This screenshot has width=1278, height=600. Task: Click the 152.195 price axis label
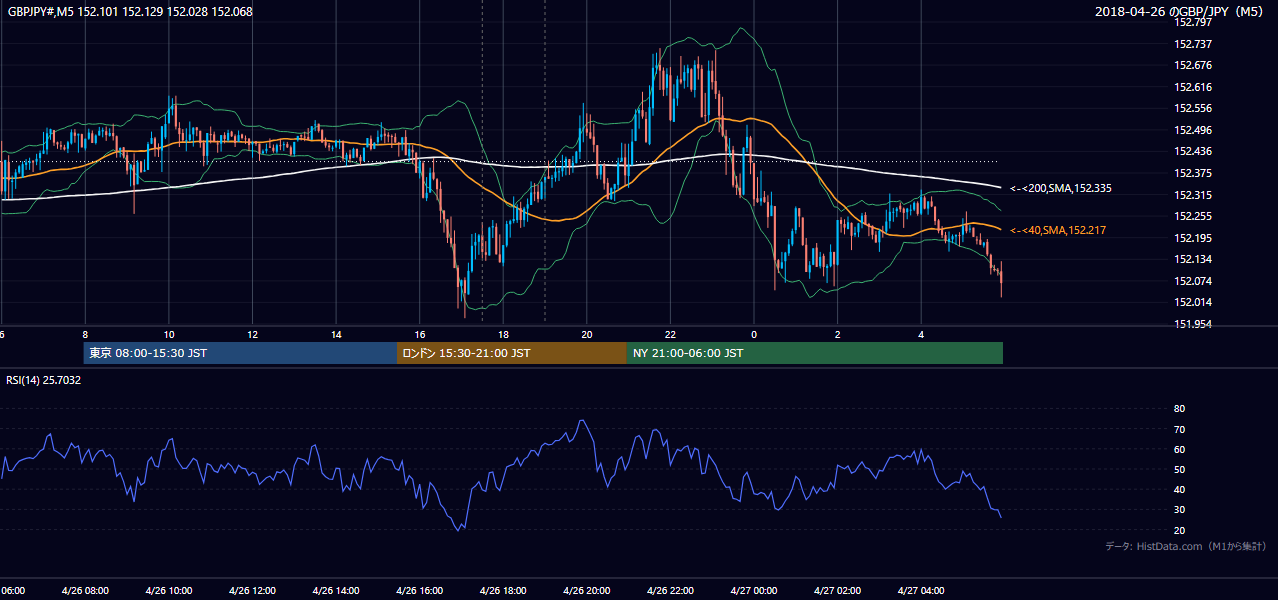[1192, 238]
